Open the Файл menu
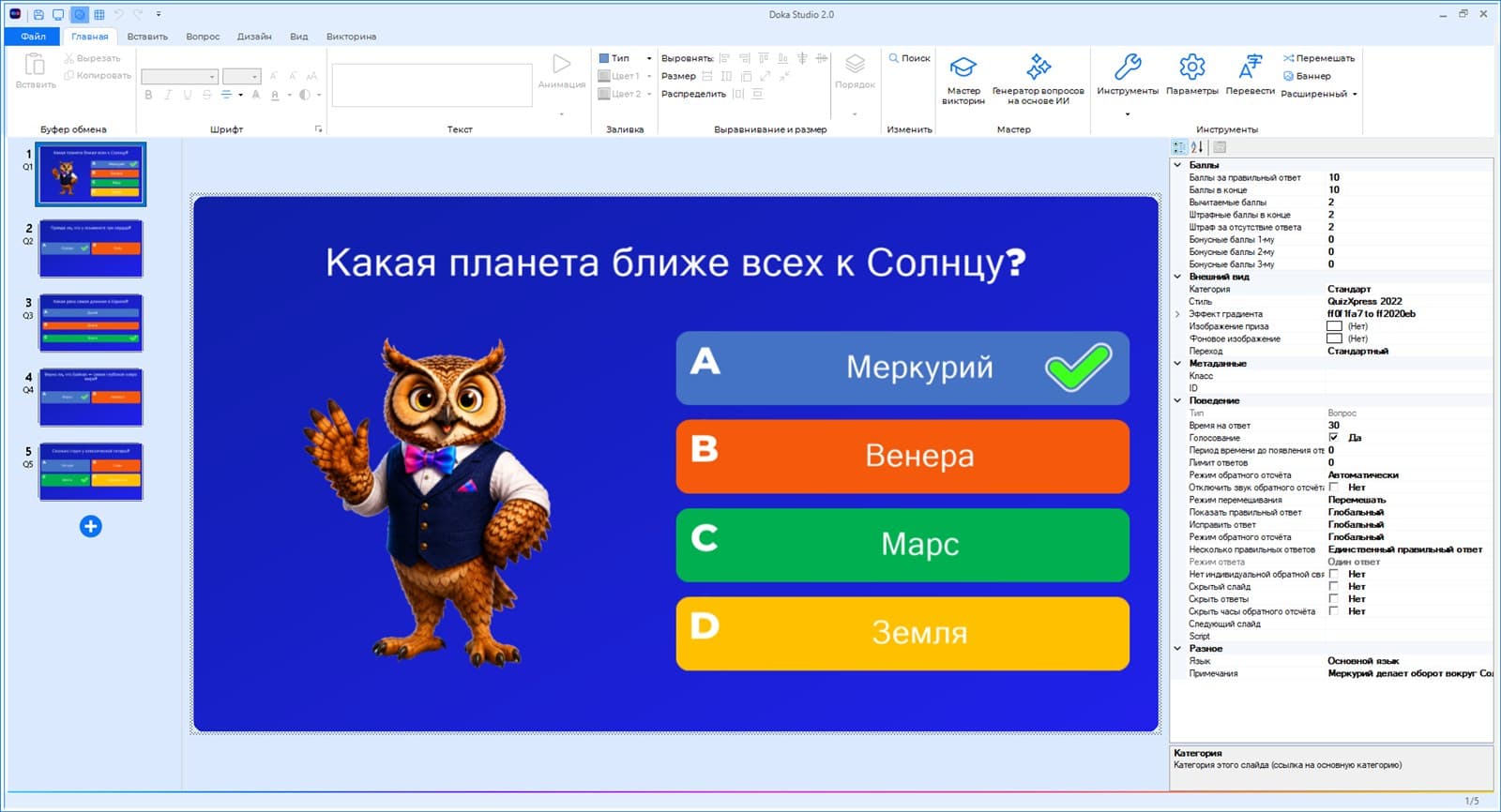The width and height of the screenshot is (1501, 812). pos(33,37)
